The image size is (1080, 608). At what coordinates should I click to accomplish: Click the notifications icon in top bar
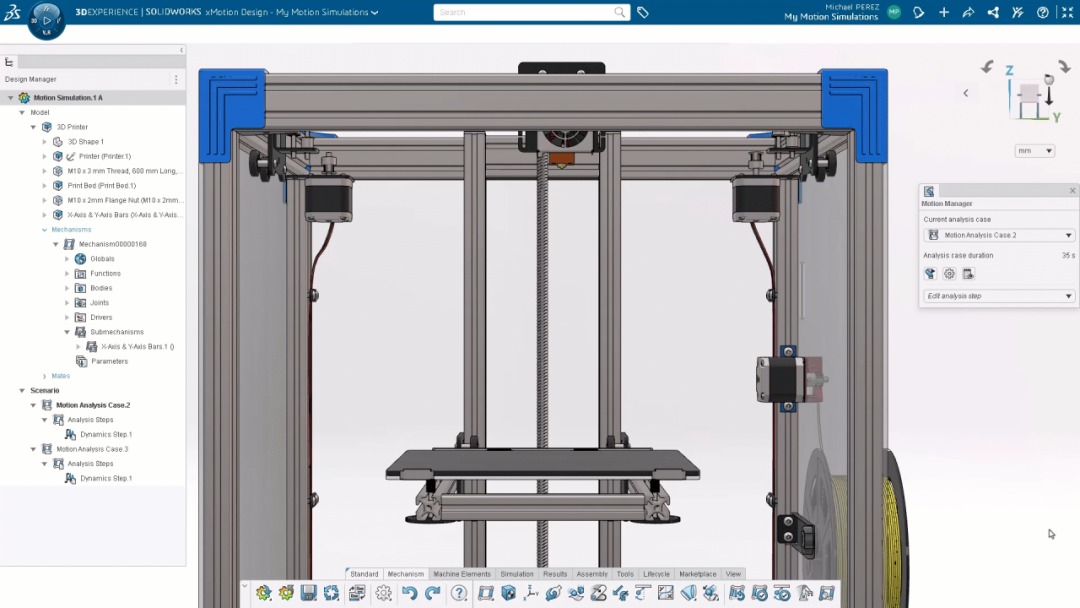click(x=918, y=12)
